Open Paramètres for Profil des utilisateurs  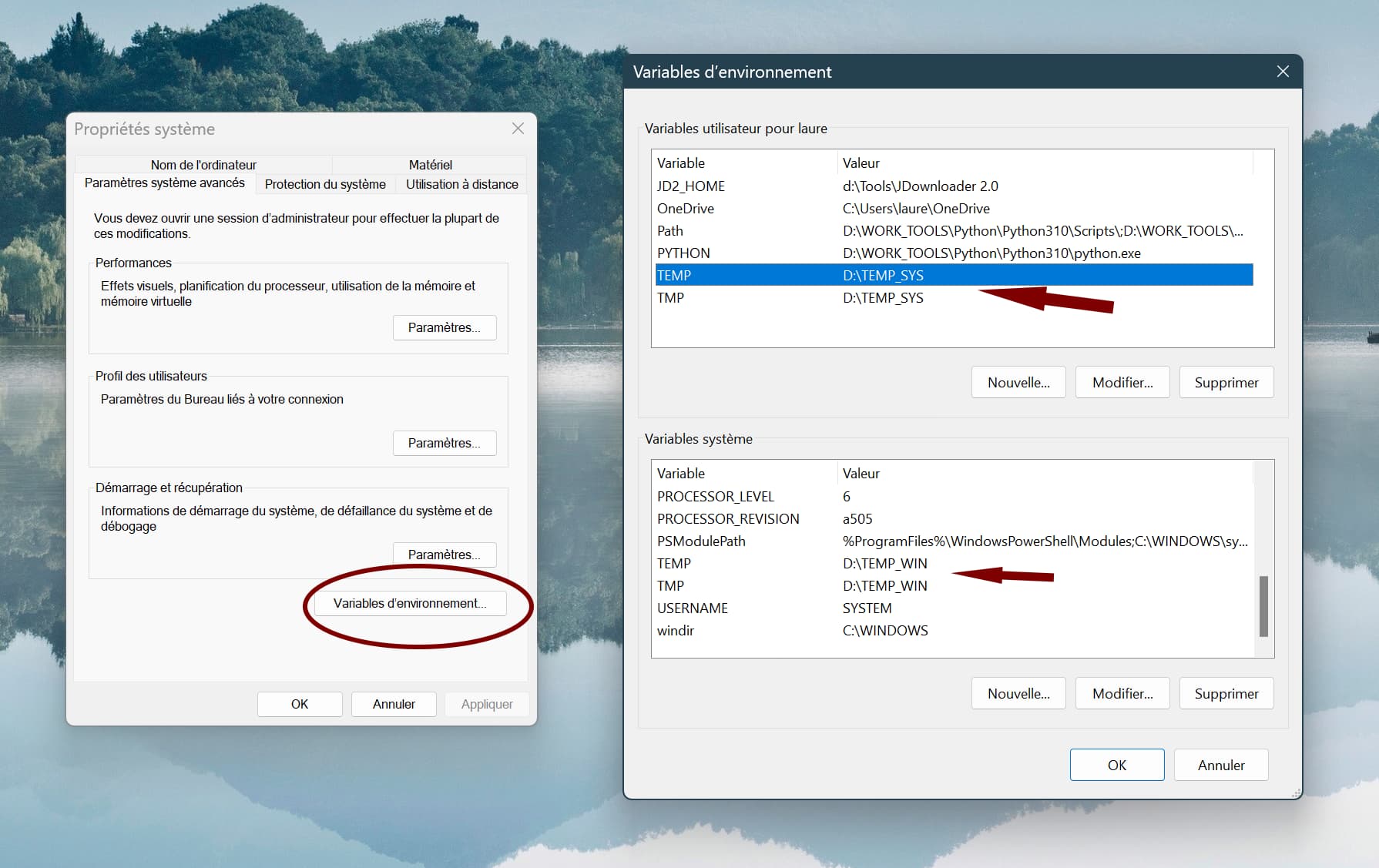coord(445,443)
